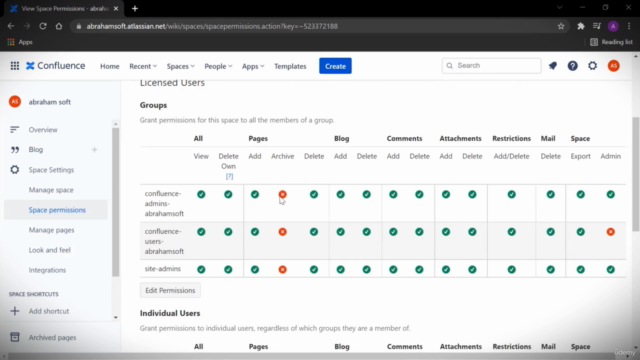Open Integrations in the sidebar

[x=47, y=270]
